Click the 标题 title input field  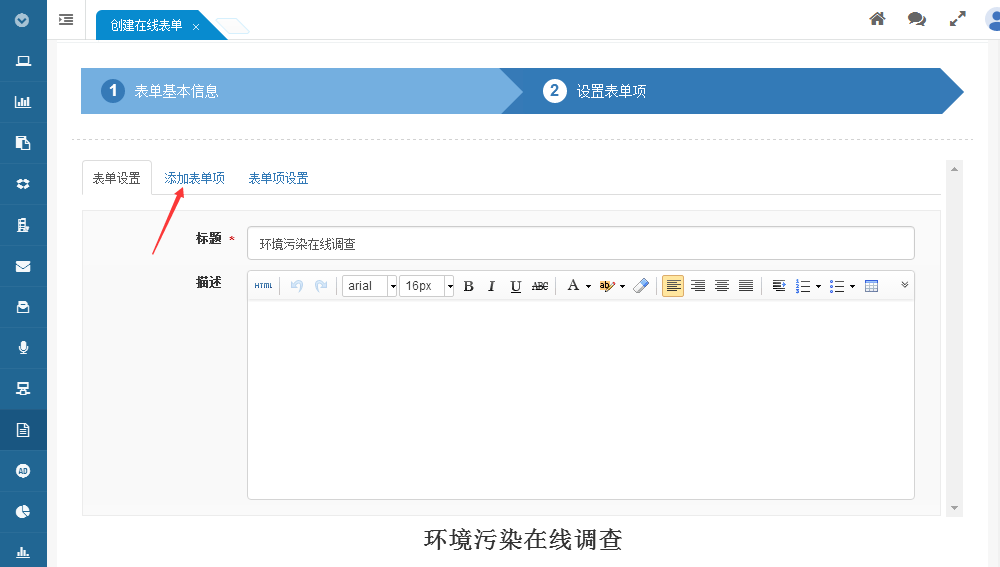(x=580, y=243)
